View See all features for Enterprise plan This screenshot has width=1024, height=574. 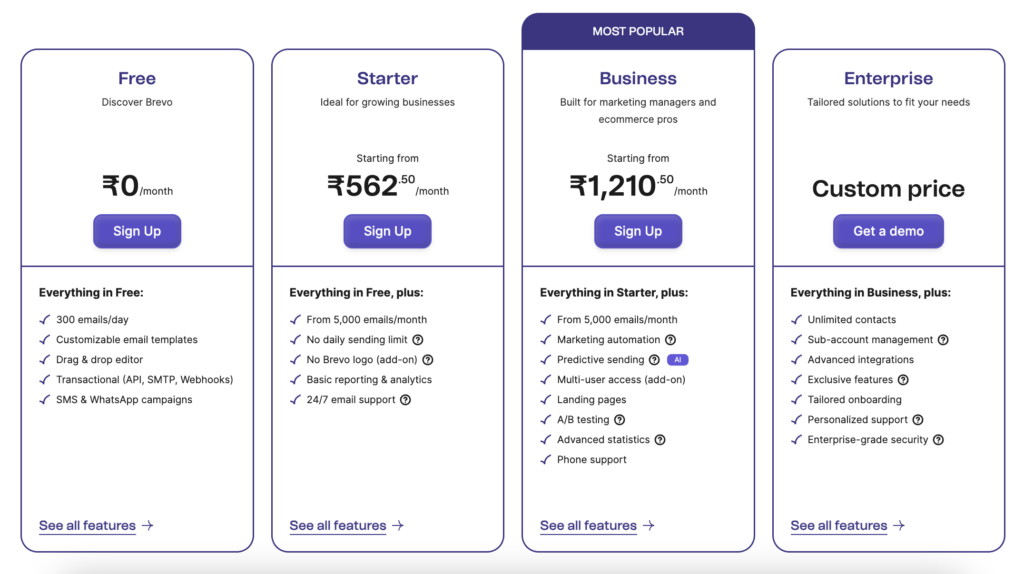point(847,525)
